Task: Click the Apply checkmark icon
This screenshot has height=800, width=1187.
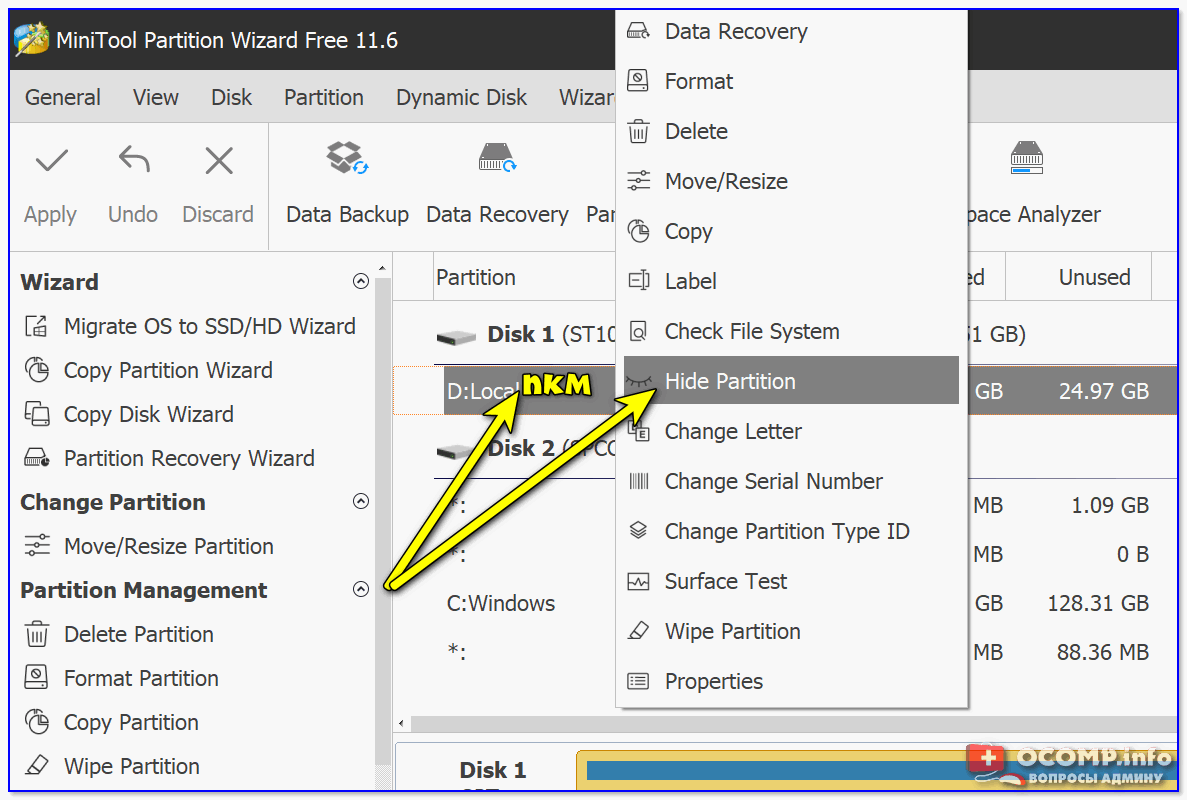Action: pyautogui.click(x=51, y=161)
